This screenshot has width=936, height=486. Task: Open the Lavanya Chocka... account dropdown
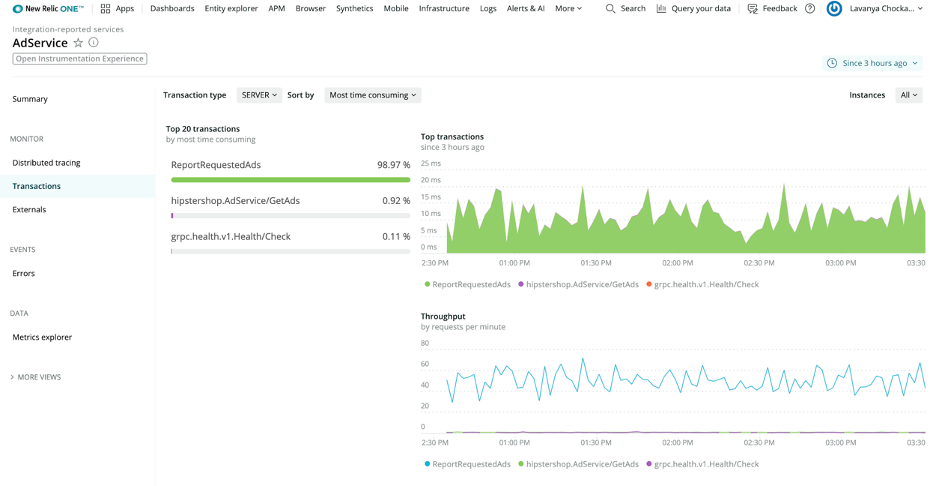[886, 8]
